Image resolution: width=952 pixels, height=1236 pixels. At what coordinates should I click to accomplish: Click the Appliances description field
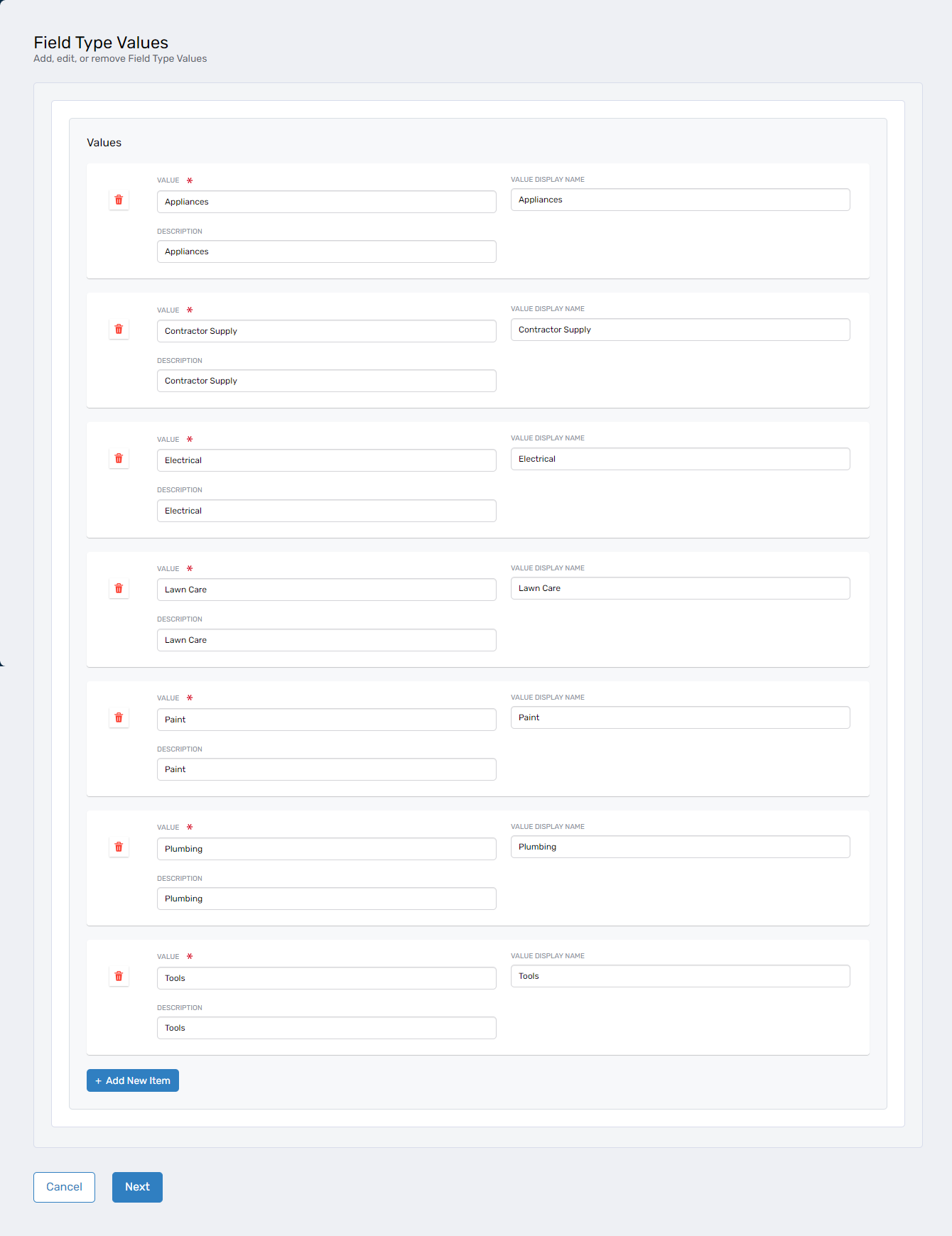click(x=326, y=251)
